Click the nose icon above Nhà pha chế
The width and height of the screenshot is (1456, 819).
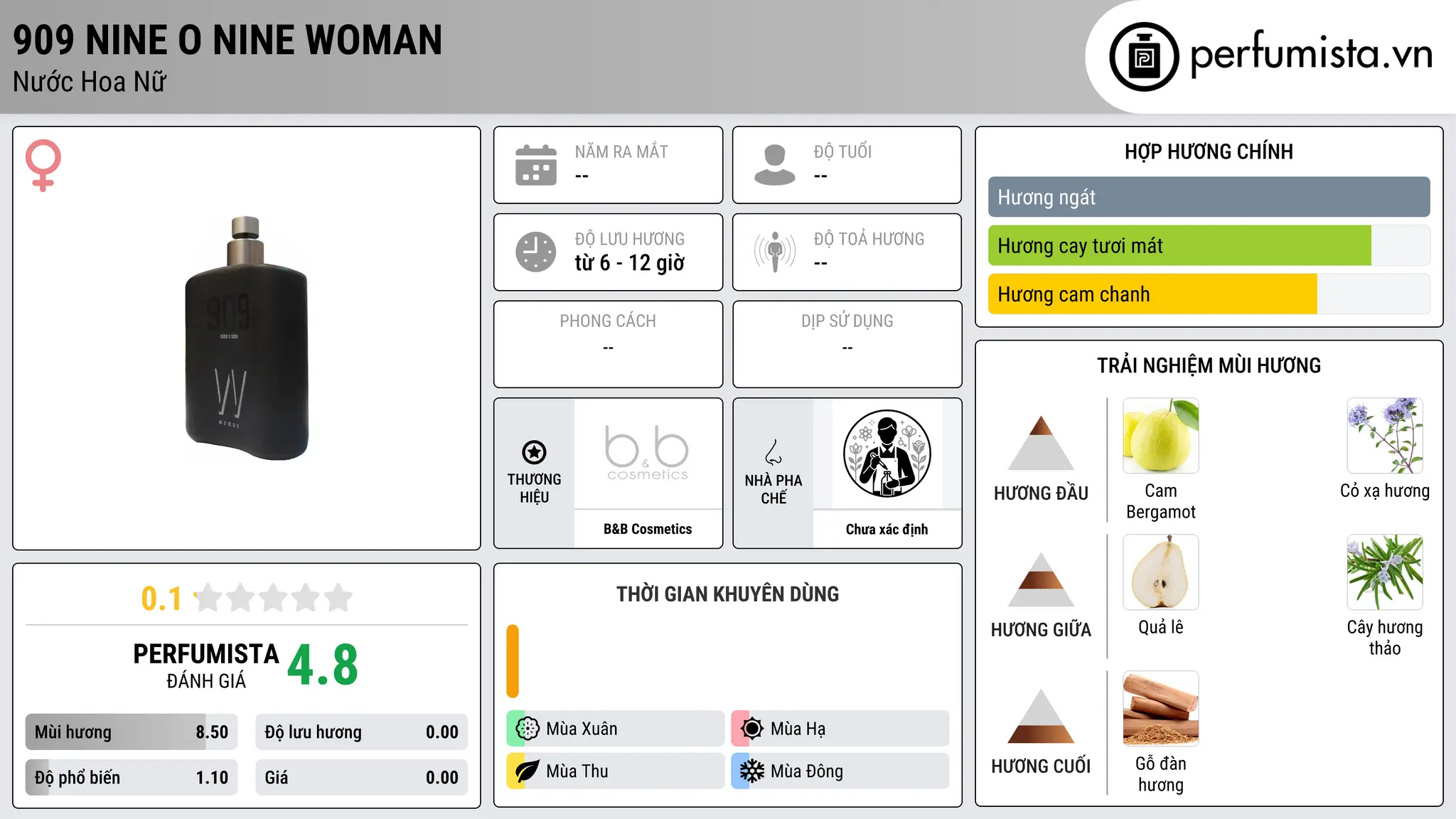point(773,452)
